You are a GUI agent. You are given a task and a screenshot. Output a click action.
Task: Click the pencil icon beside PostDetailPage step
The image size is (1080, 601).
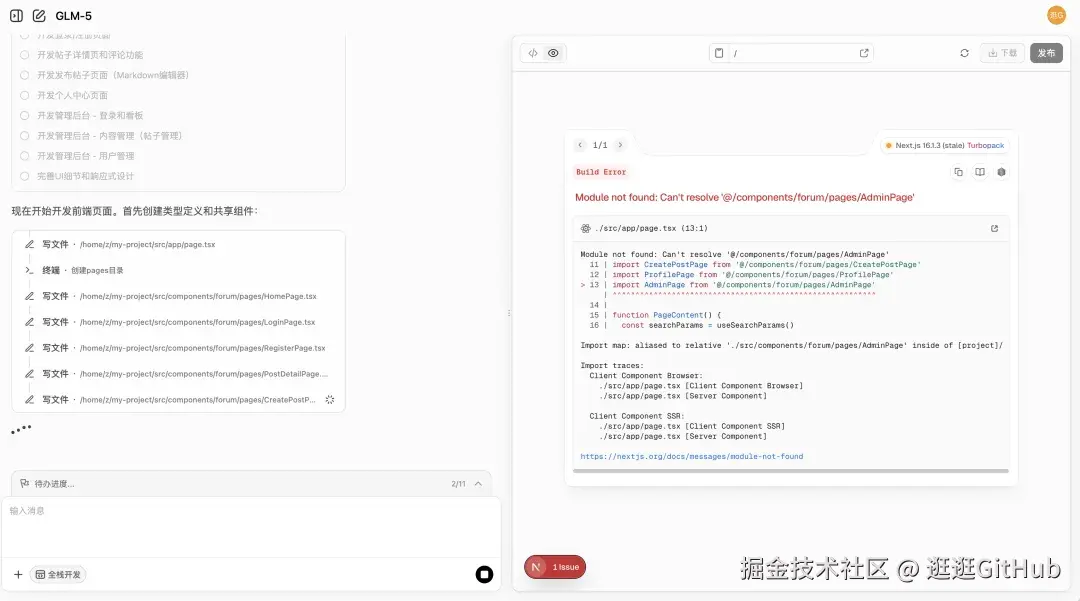coord(30,374)
